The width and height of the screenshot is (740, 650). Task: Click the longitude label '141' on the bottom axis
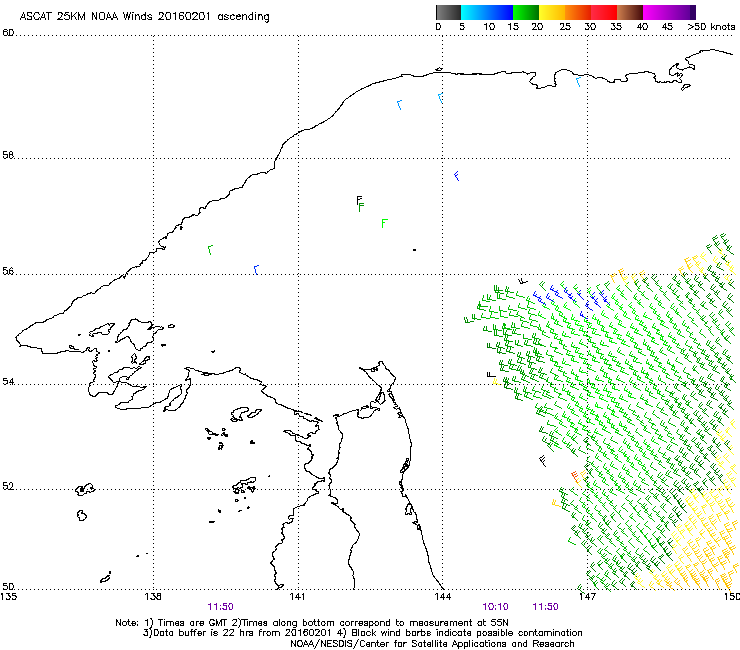point(298,597)
